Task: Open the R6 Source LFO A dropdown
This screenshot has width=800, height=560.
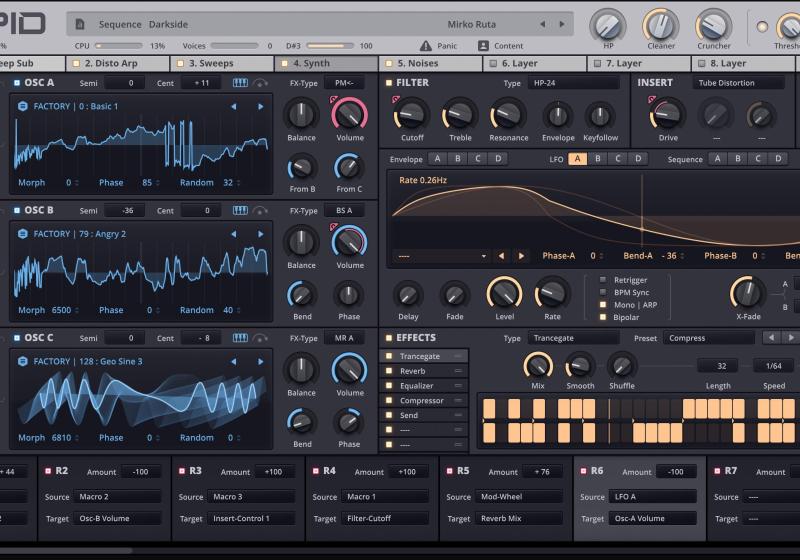Action: [x=652, y=497]
